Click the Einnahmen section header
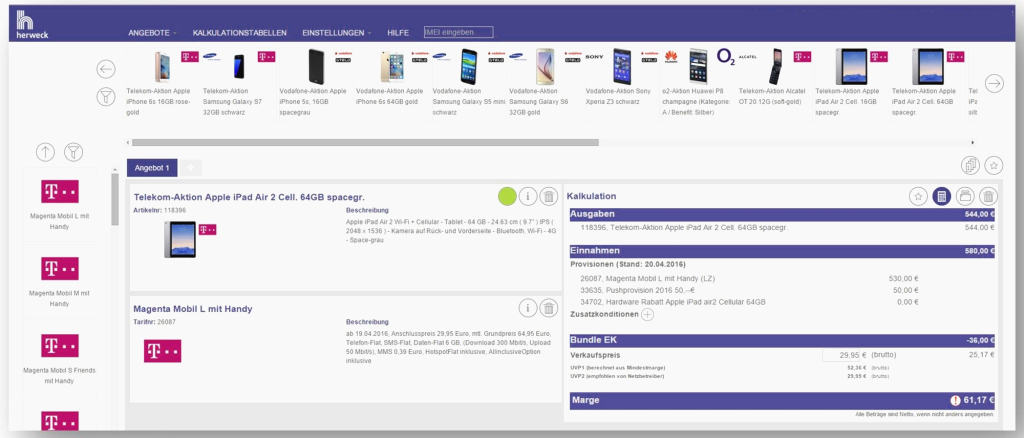The image size is (1024, 438). pyautogui.click(x=782, y=251)
